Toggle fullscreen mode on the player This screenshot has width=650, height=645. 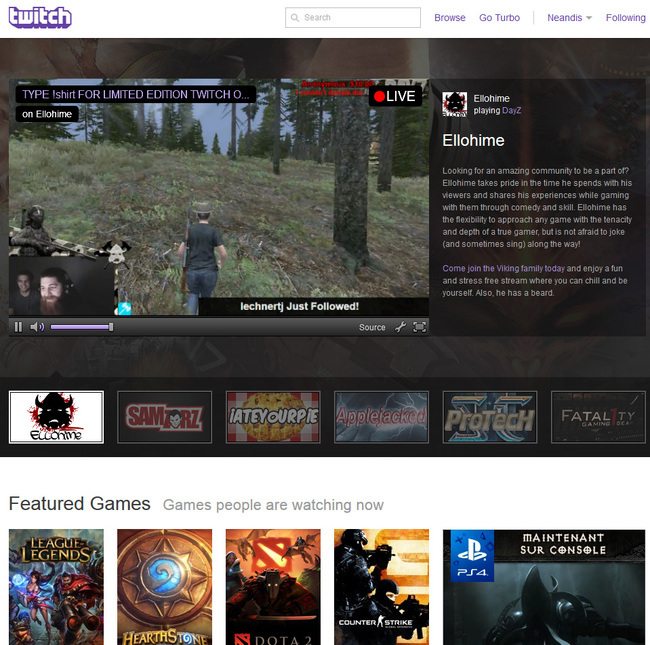420,327
